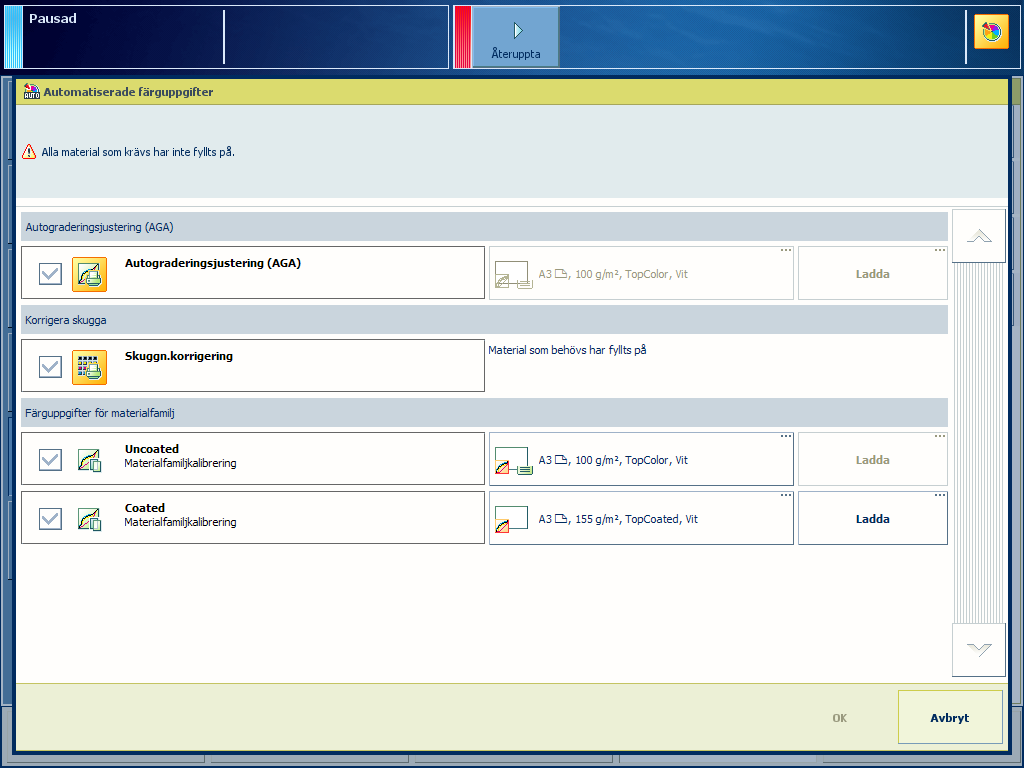
Task: Open the color wheel icon in top bar
Action: [991, 31]
